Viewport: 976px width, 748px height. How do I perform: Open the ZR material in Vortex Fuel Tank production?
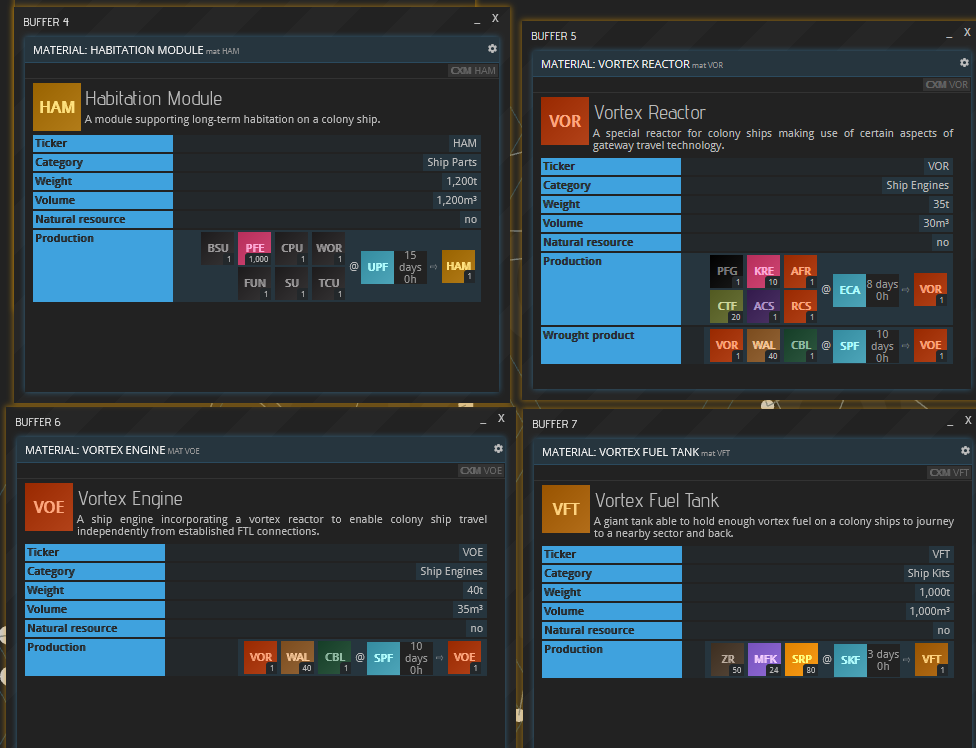[x=727, y=660]
